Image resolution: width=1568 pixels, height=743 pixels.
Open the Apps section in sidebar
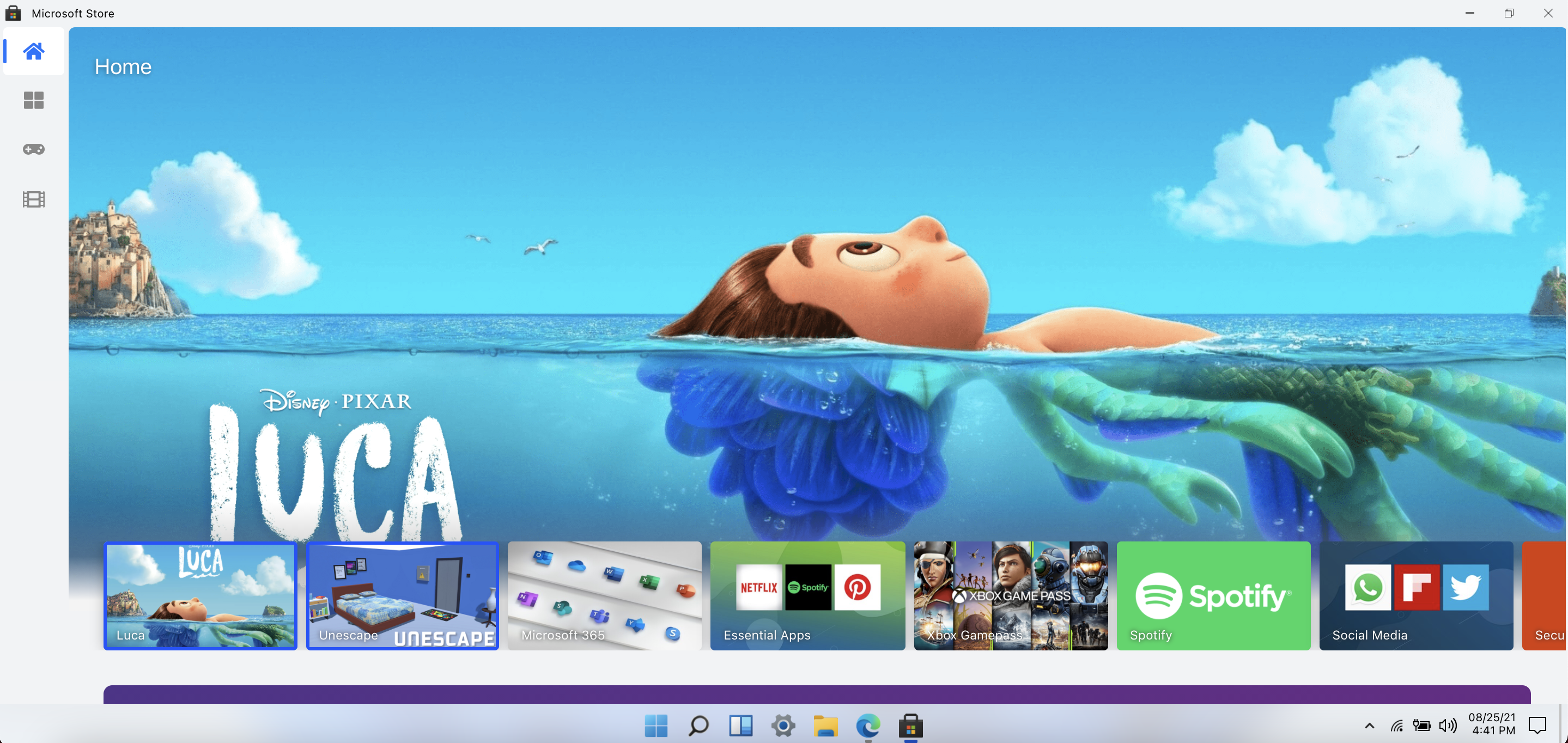33,100
